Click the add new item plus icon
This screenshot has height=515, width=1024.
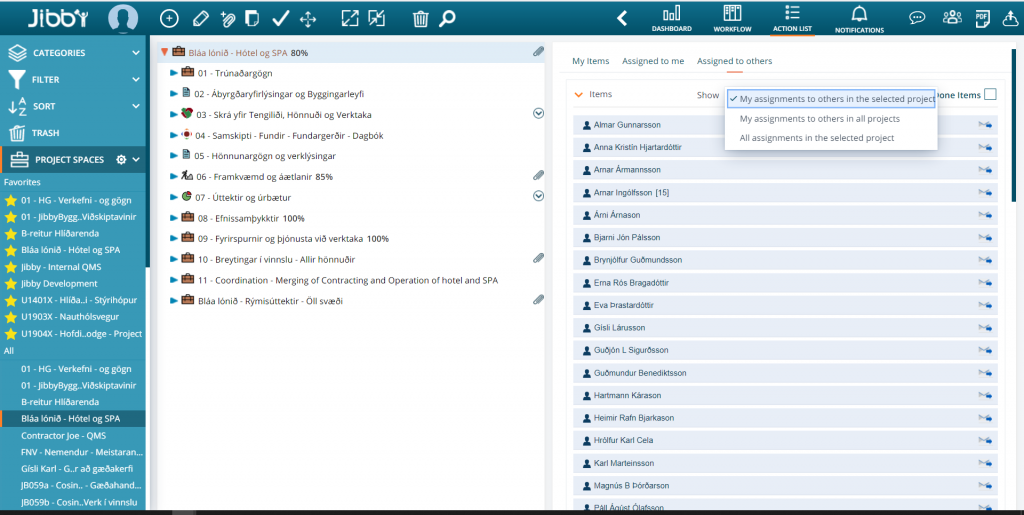[x=169, y=19]
